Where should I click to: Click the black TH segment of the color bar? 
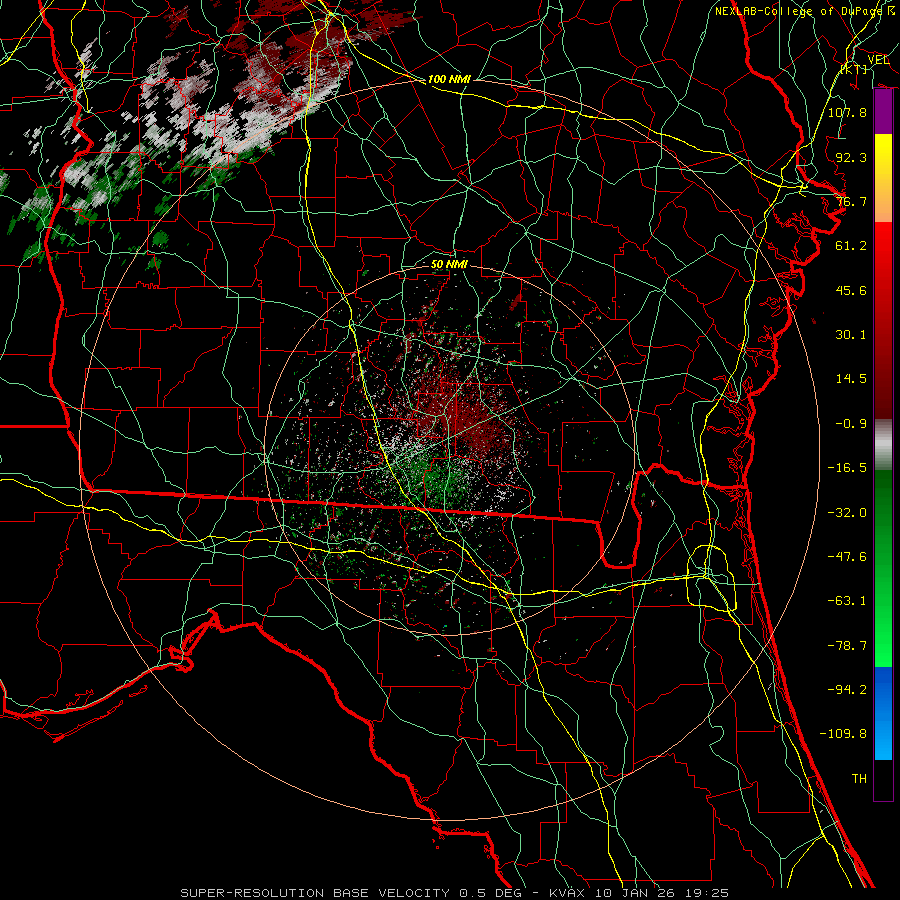click(883, 780)
